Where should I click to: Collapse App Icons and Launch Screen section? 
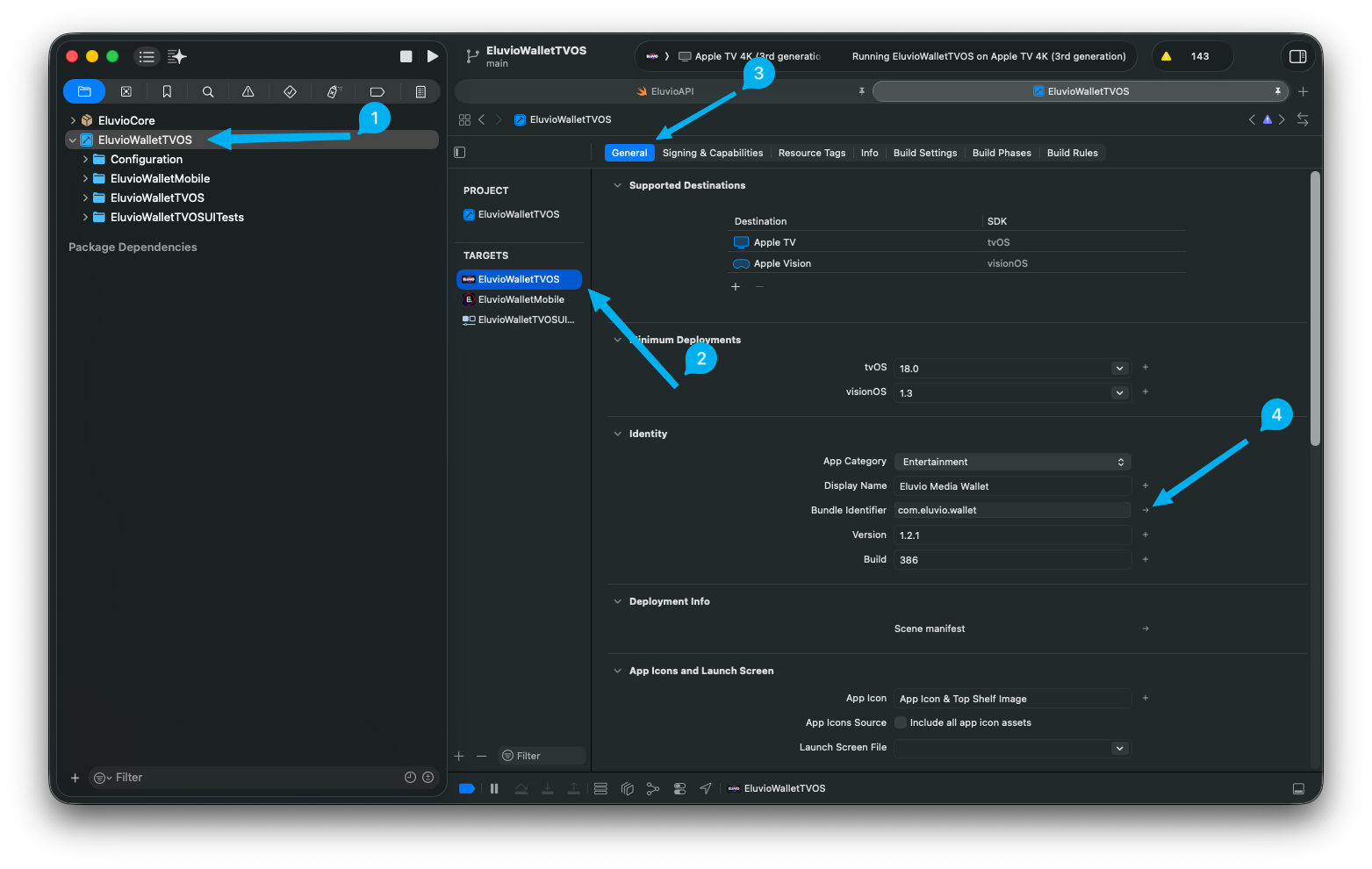pos(617,671)
